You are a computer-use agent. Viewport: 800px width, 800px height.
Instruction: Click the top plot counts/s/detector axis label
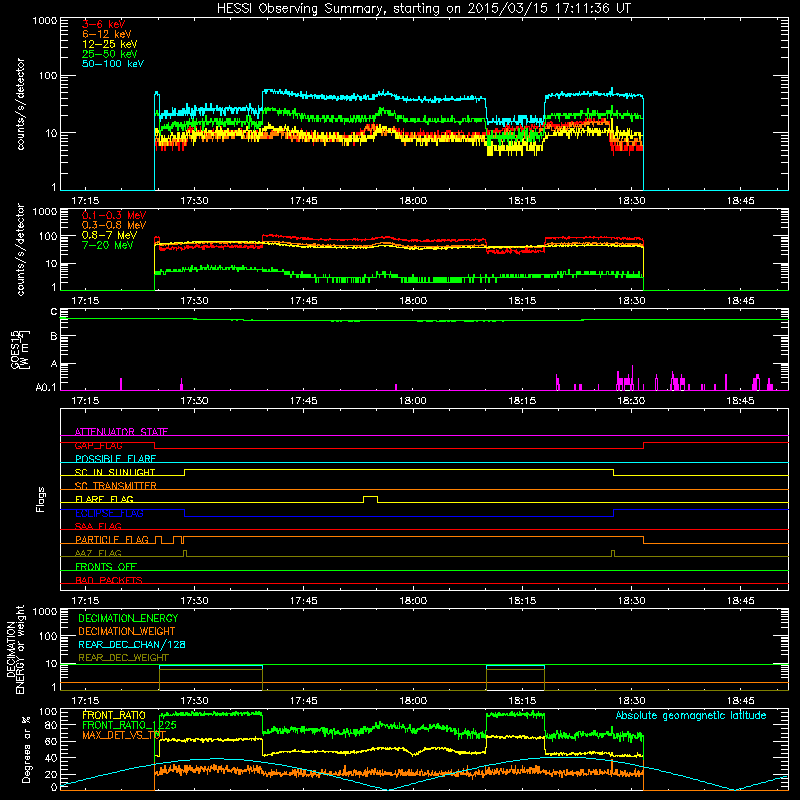point(20,104)
